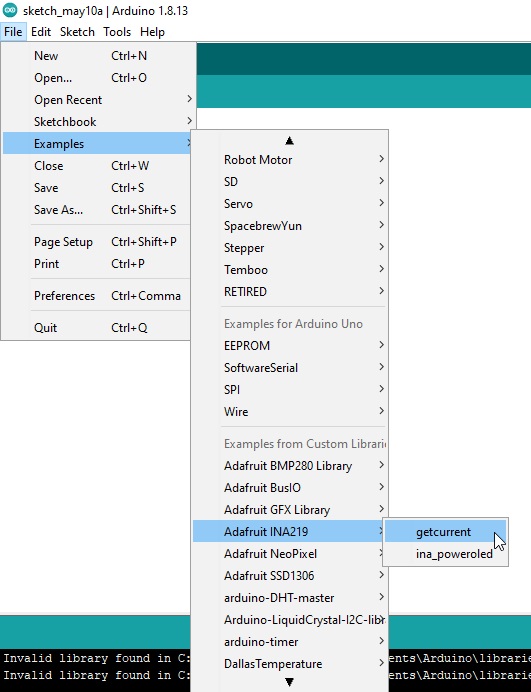The height and width of the screenshot is (692, 531).
Task: Open the Edit menu
Action: tap(41, 32)
